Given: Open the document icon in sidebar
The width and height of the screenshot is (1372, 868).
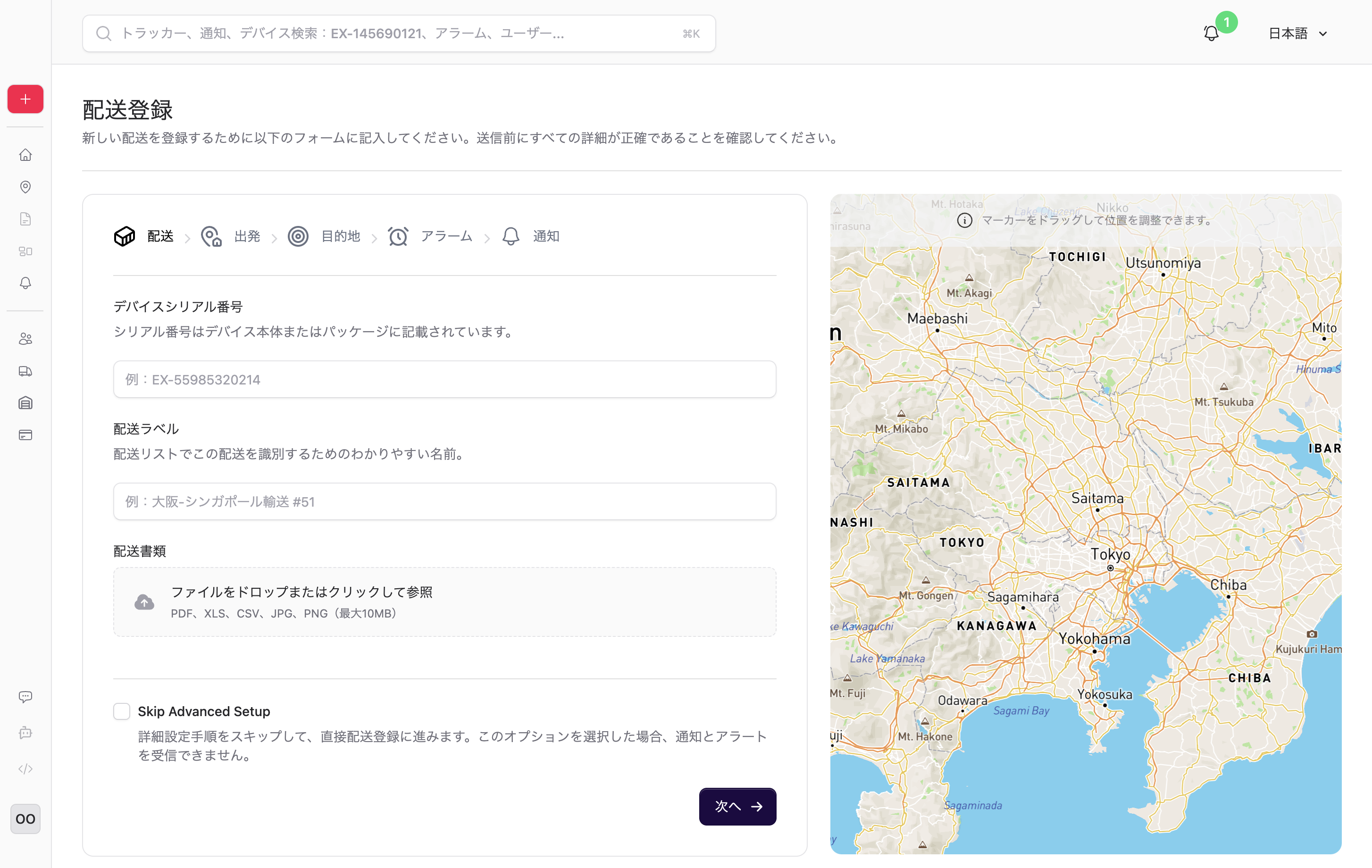Looking at the screenshot, I should [x=25, y=219].
